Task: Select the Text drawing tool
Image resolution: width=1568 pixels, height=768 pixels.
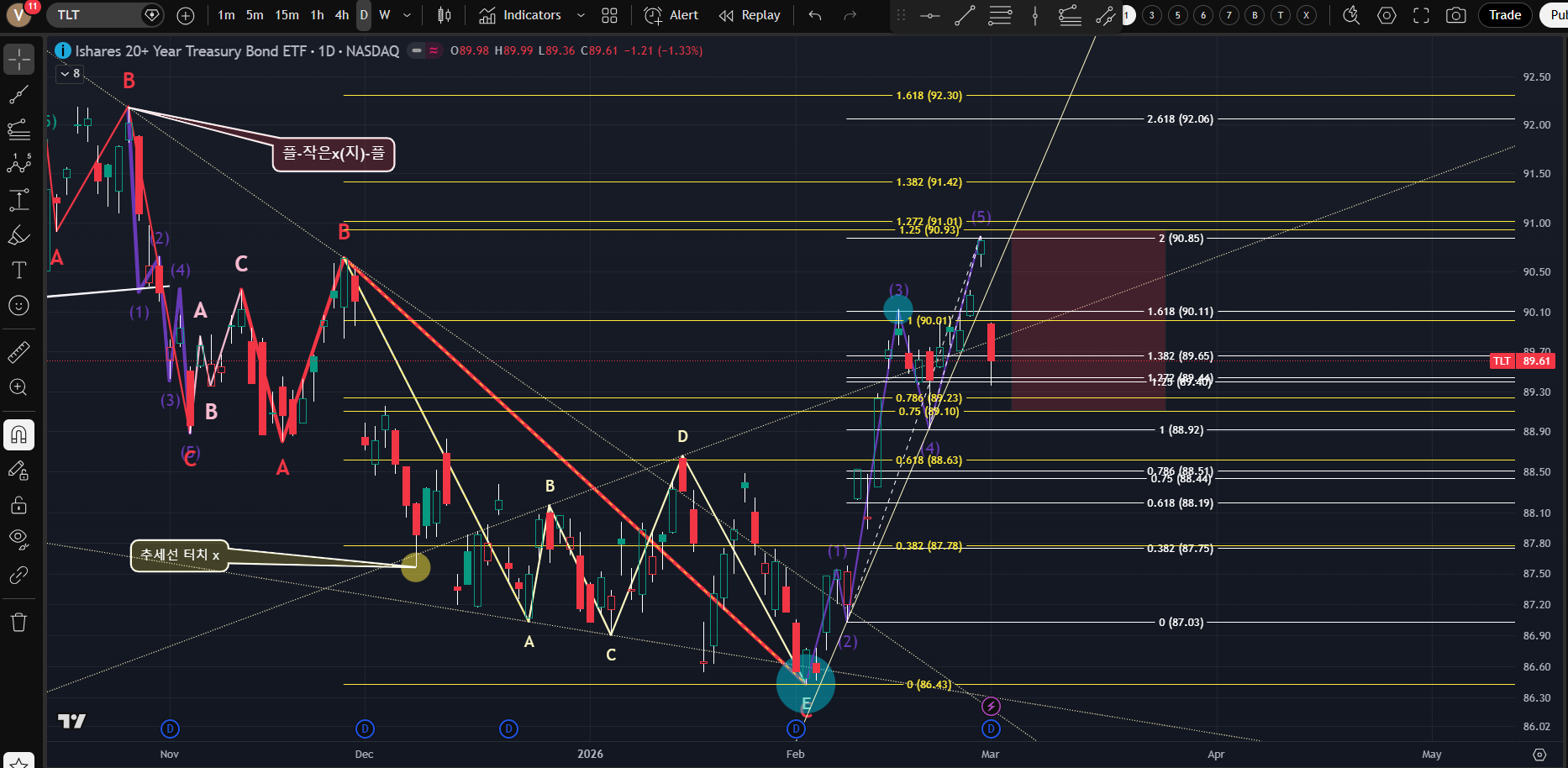Action: (x=18, y=271)
